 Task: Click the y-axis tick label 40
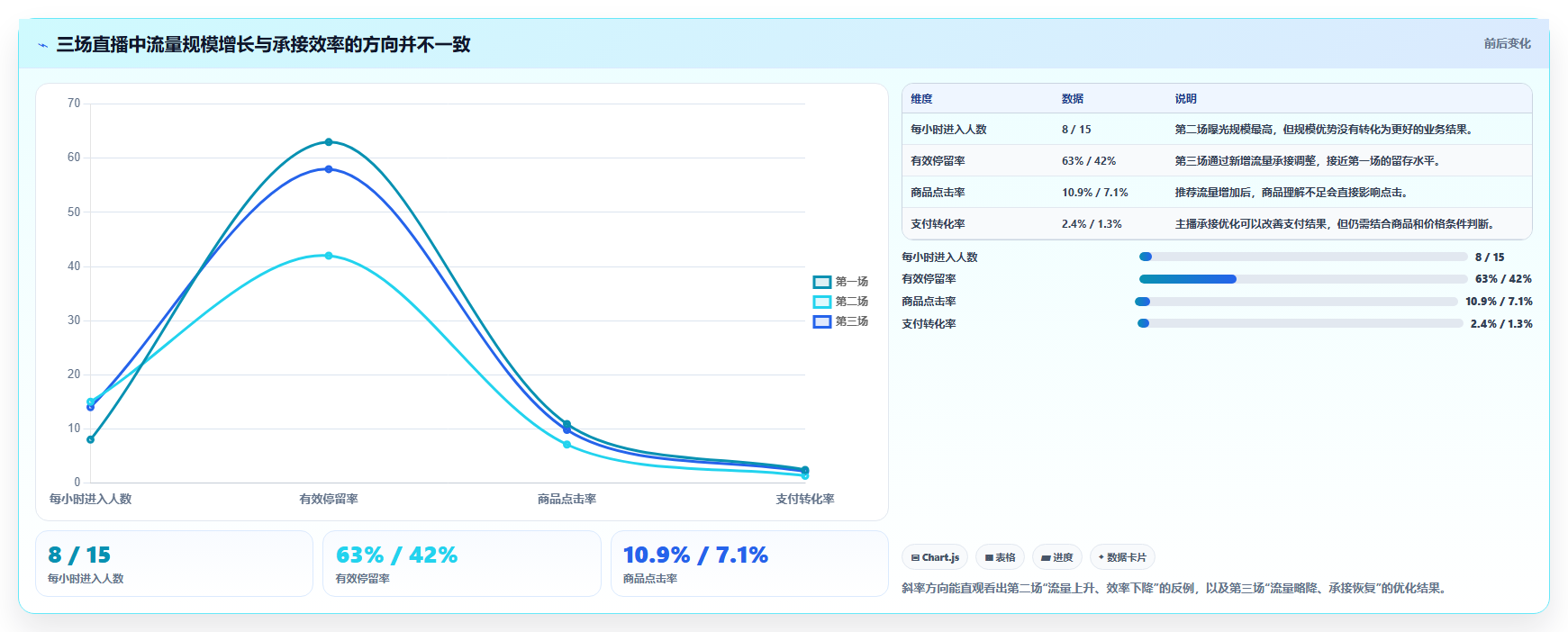pos(74,266)
